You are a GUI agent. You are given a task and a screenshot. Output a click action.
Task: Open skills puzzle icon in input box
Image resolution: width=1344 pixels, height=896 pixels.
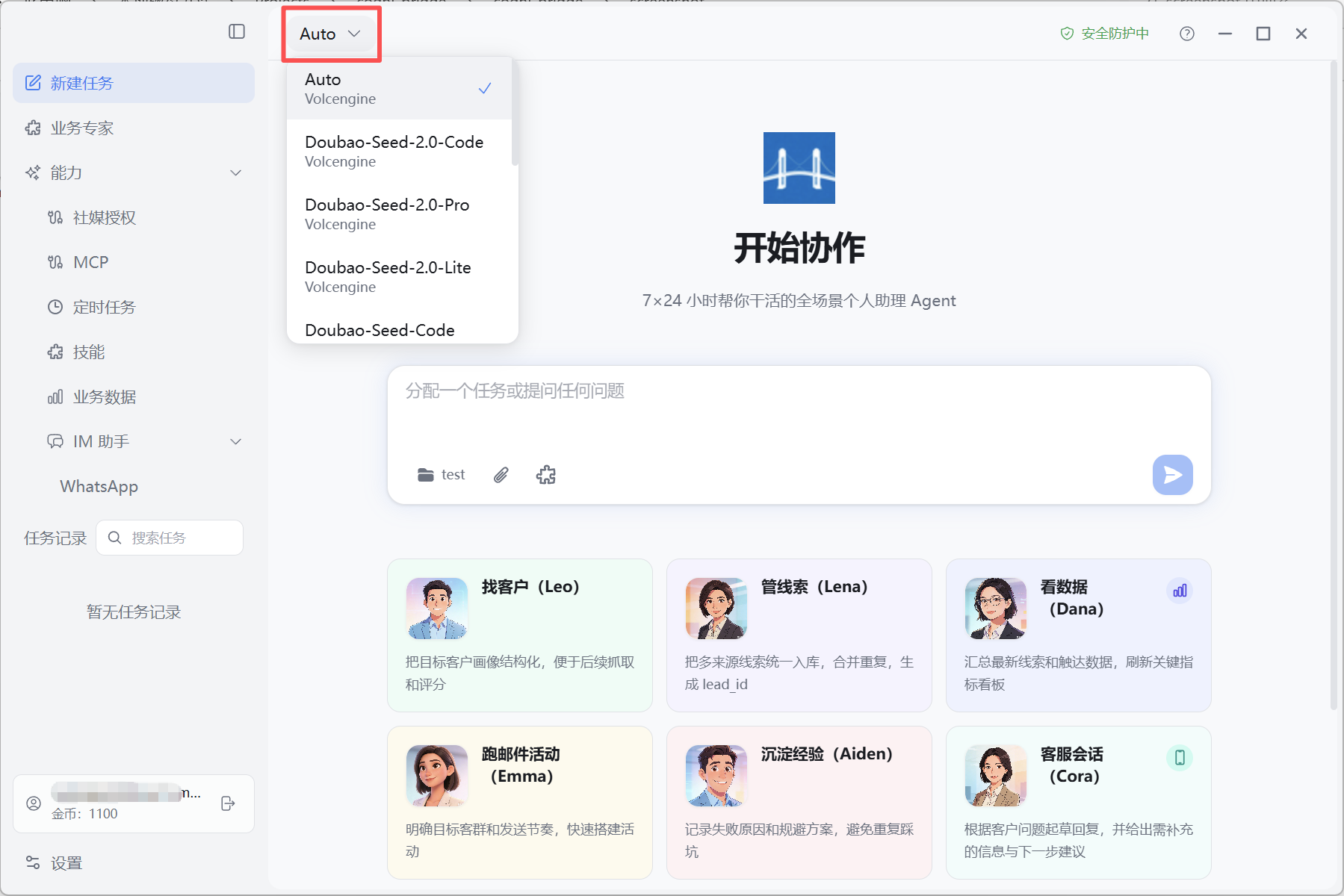pyautogui.click(x=546, y=475)
